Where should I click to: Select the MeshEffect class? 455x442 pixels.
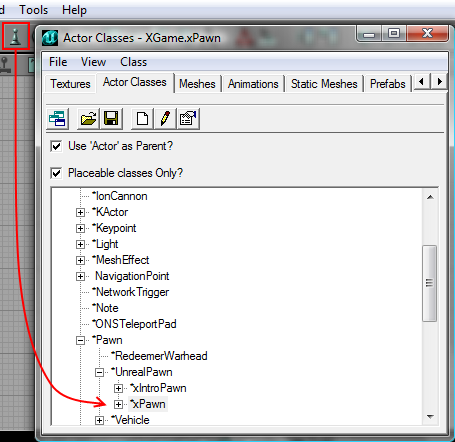click(121, 260)
